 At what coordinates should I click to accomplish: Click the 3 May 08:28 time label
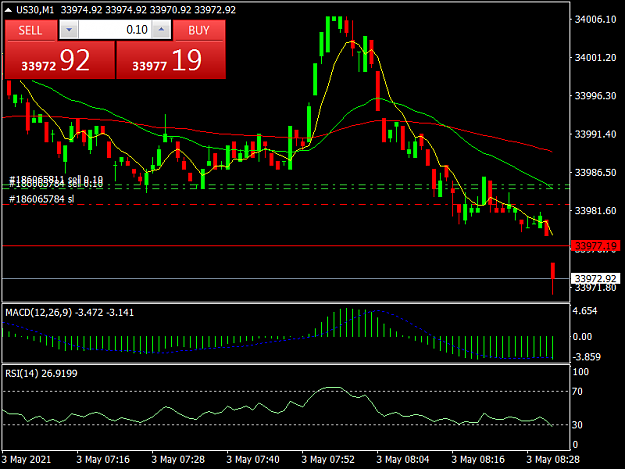coord(553,459)
